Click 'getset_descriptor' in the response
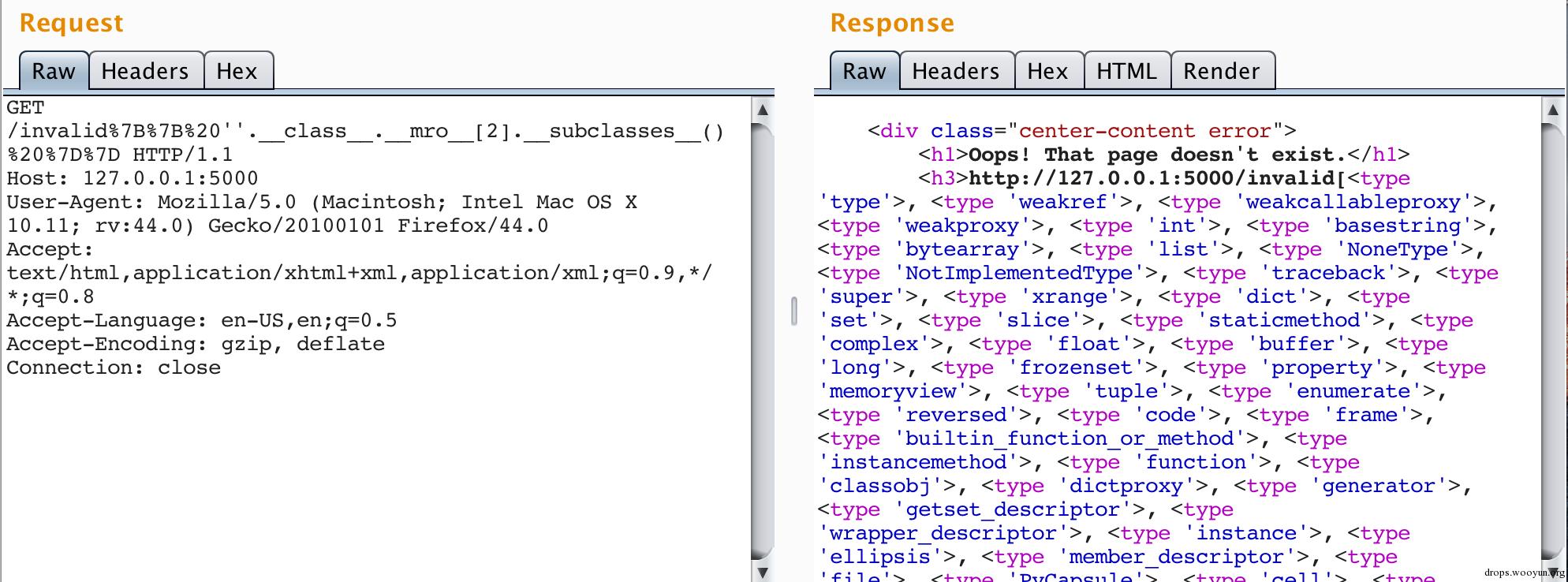This screenshot has width=1568, height=582. [x=1012, y=509]
